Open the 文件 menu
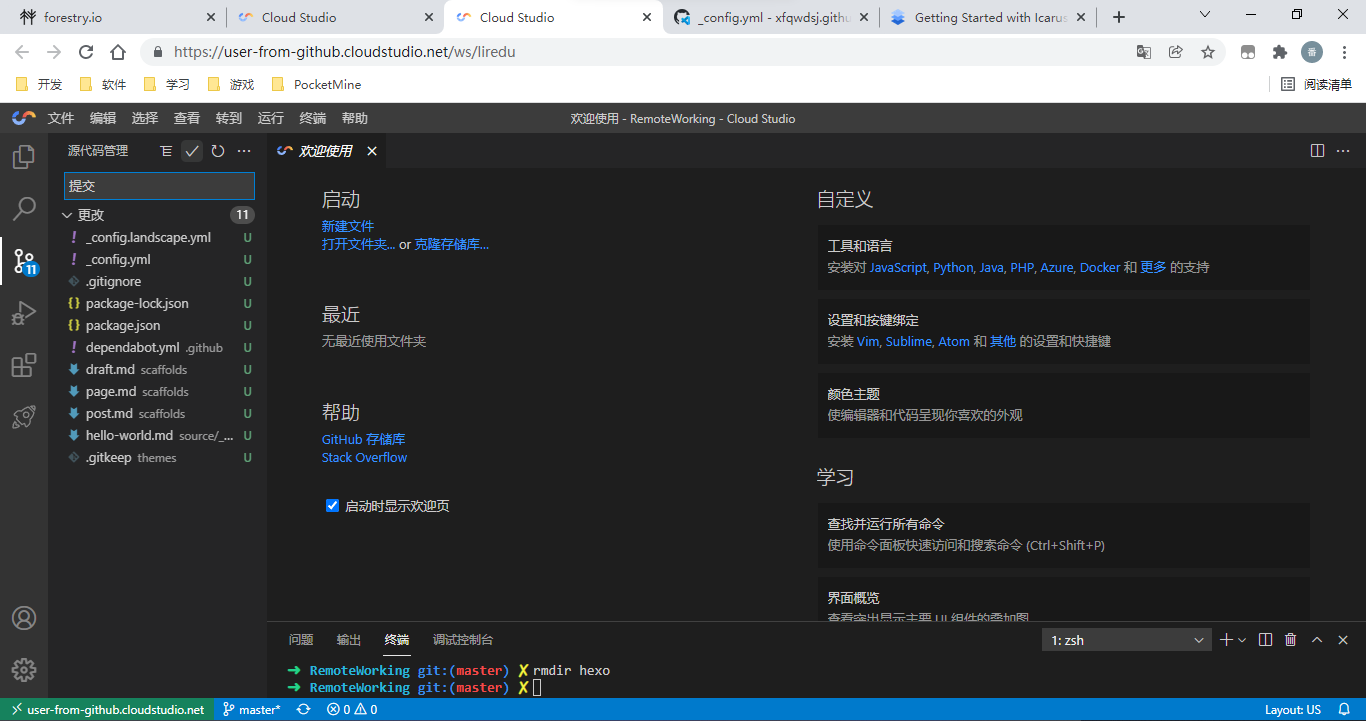 [61, 118]
